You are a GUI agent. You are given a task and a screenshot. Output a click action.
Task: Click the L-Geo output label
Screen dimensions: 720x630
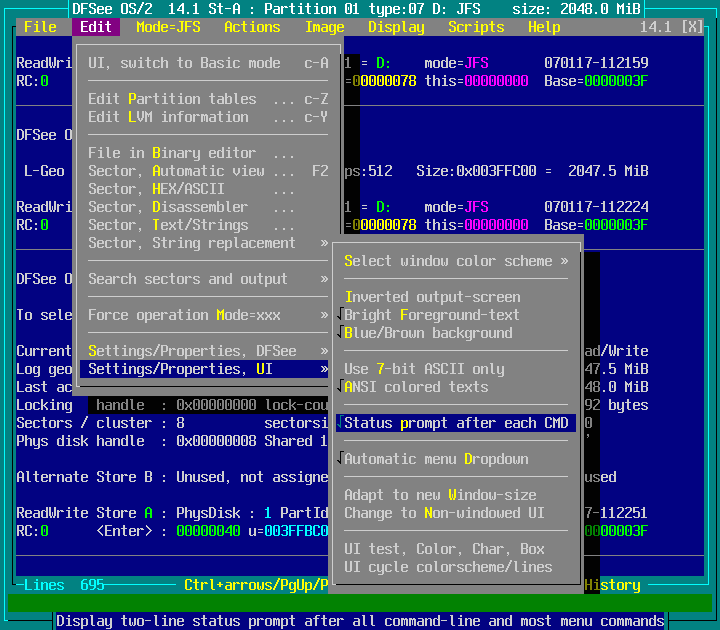[44, 171]
